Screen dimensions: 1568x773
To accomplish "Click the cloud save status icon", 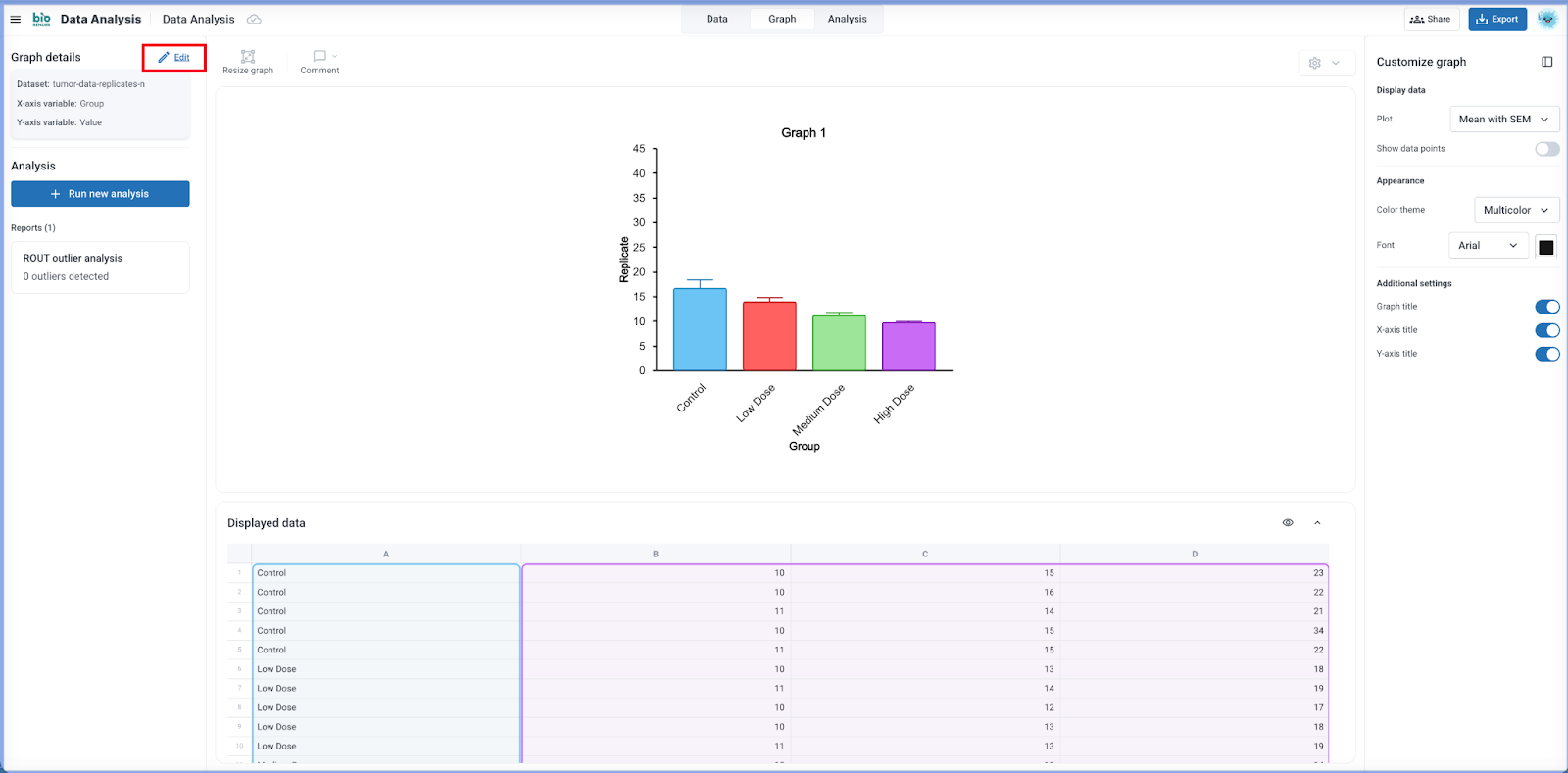I will pos(254,20).
